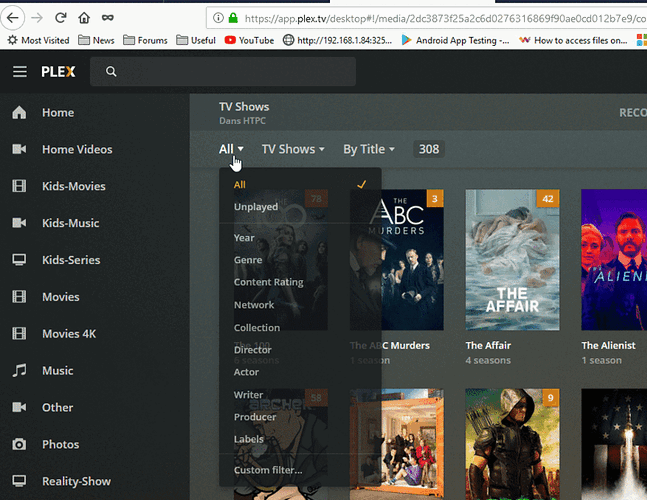Click the private browsing mask icon
Viewport: 647px width, 500px height.
108,18
